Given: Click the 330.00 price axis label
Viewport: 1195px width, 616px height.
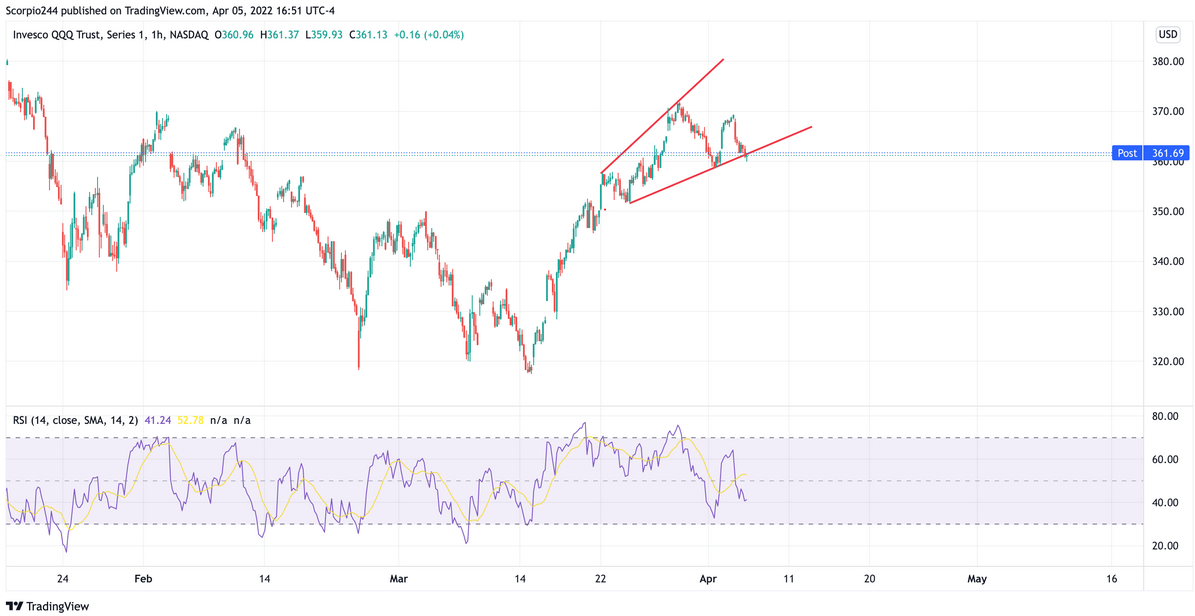Looking at the screenshot, I should (1166, 312).
